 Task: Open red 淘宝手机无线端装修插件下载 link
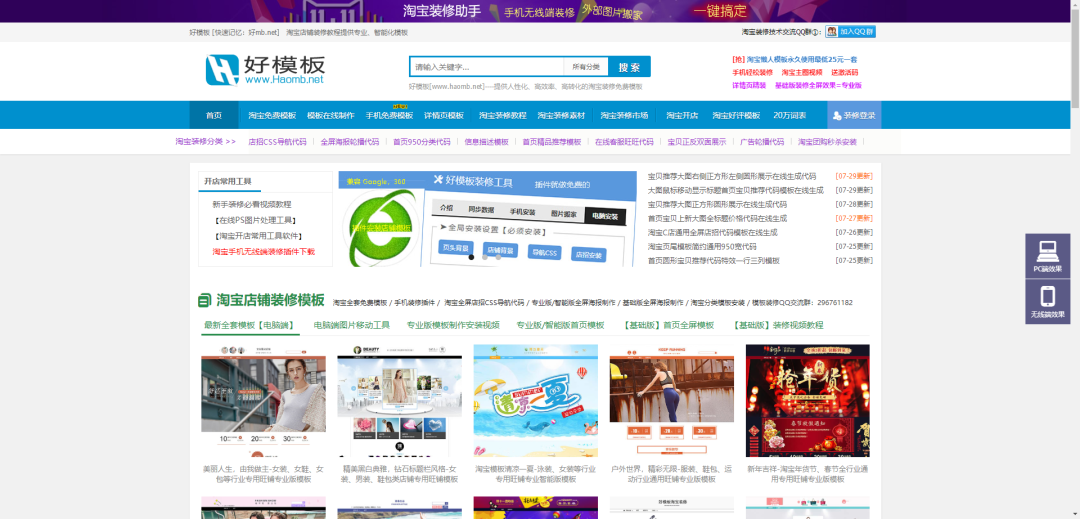(263, 252)
